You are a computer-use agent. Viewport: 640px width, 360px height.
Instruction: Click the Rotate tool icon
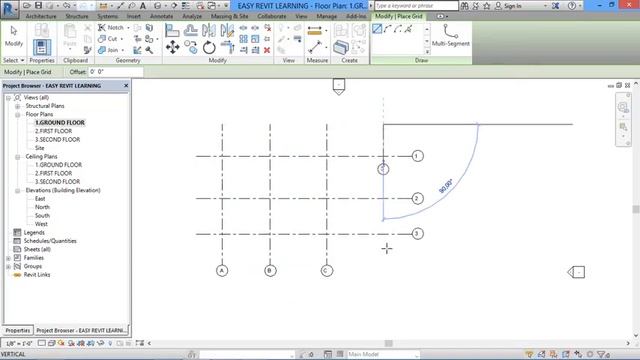pos(209,47)
